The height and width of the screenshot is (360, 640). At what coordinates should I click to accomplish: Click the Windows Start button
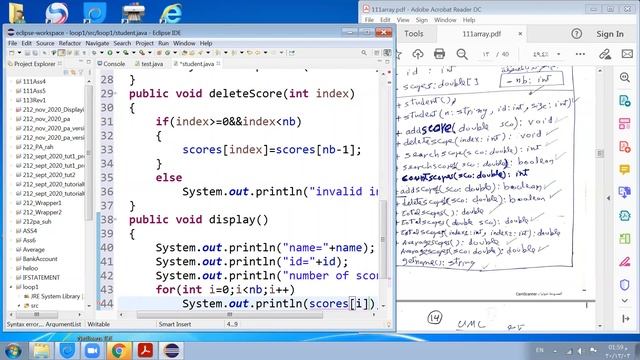(13, 351)
